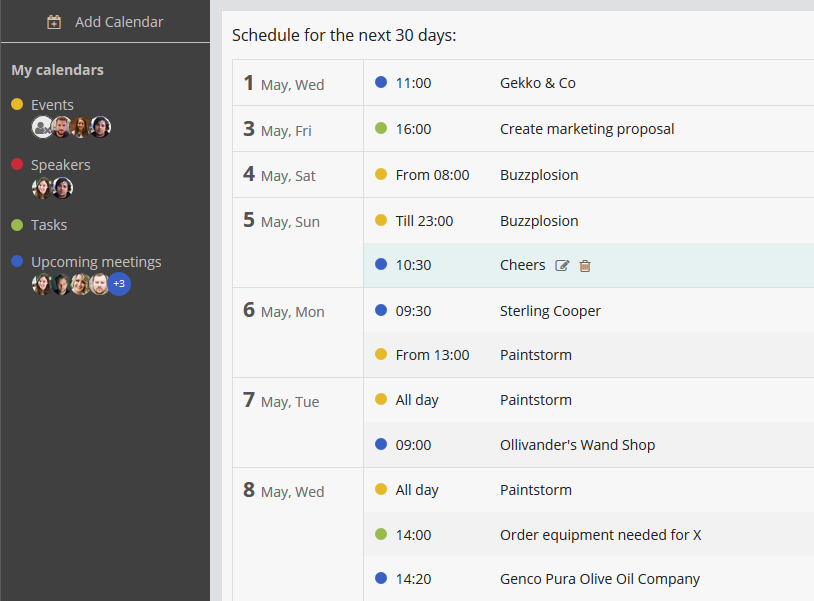
Task: Edit the Cheers event with the pencil icon
Action: pos(563,266)
